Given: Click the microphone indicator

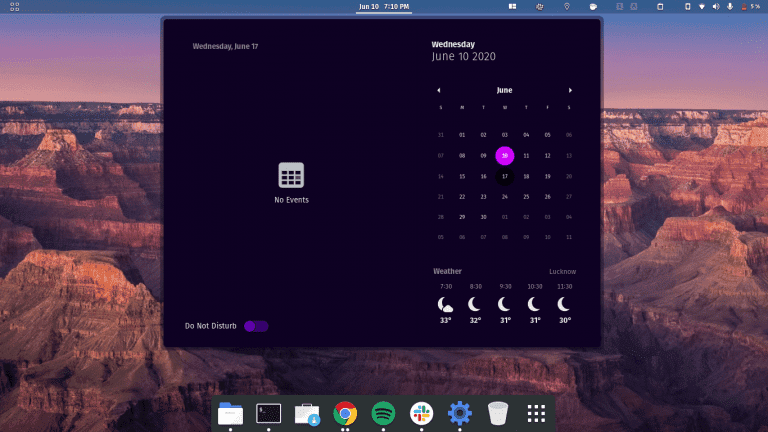Looking at the screenshot, I should point(730,6).
